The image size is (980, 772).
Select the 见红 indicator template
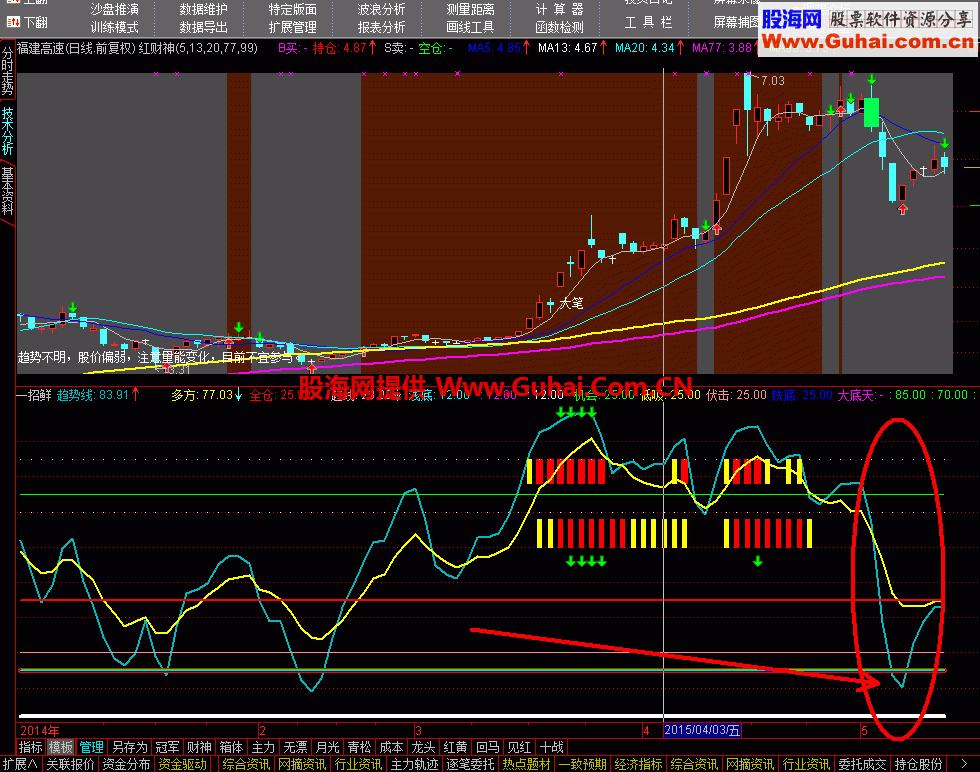[x=519, y=747]
